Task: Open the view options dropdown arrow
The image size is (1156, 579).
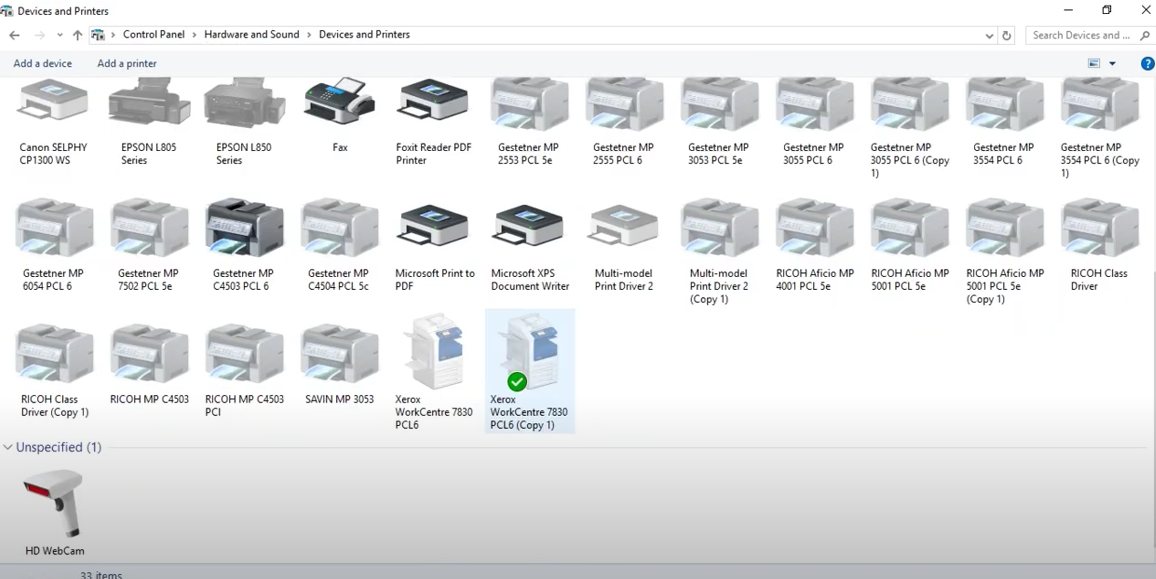Action: coord(1112,64)
